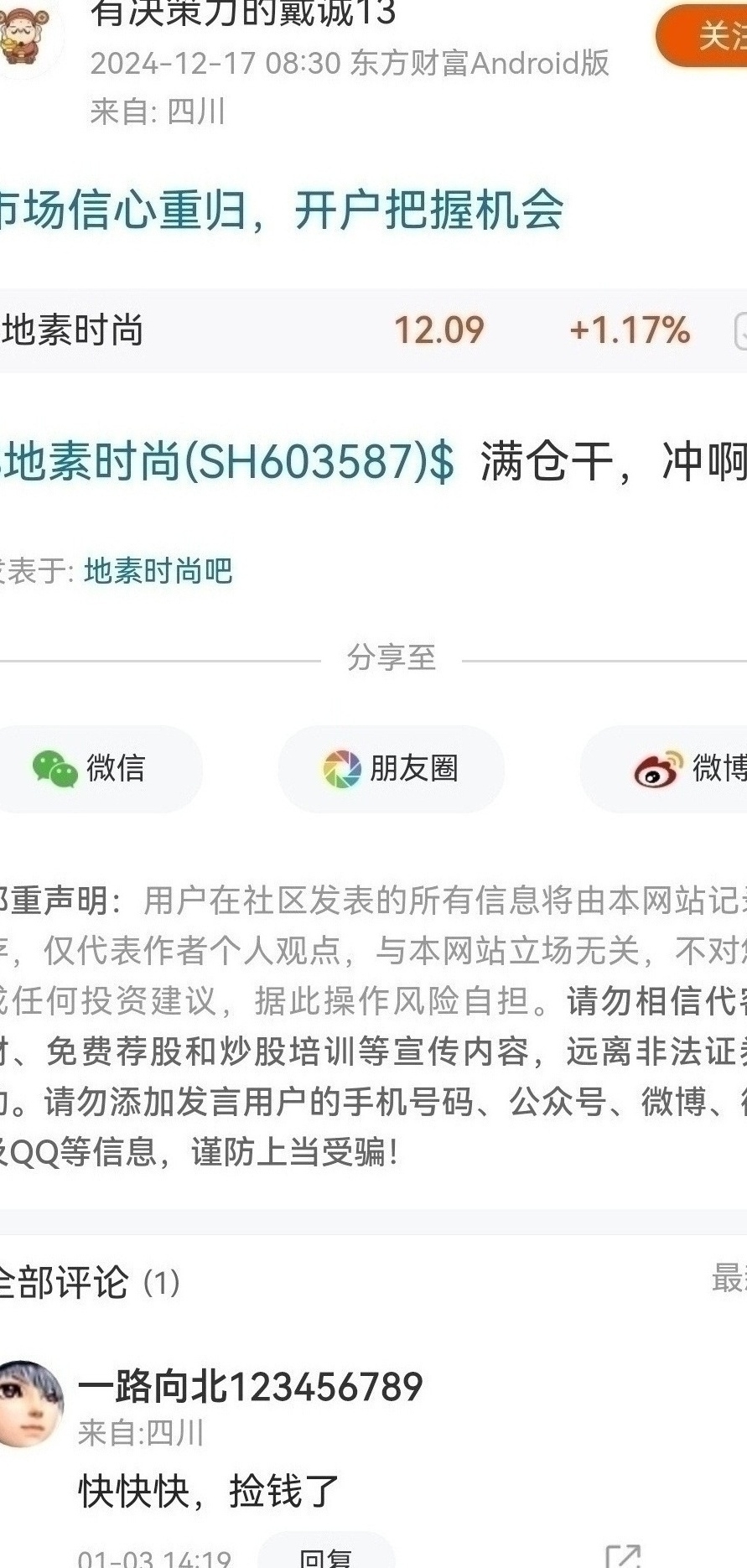Screen dimensions: 747x1568
Task: Share the post via the WeChat icon
Action: point(55,769)
